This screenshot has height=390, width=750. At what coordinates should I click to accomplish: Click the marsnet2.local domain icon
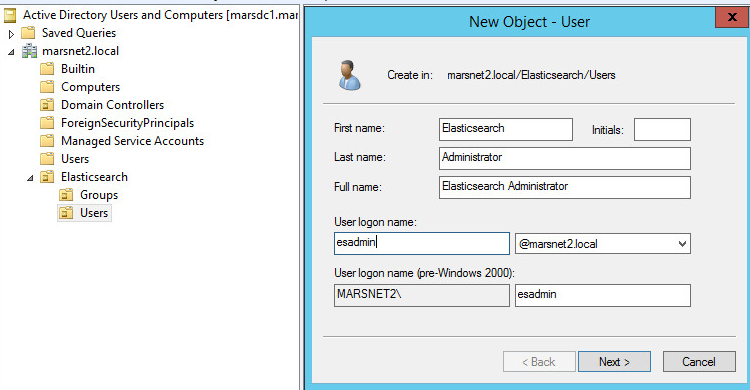pyautogui.click(x=29, y=51)
